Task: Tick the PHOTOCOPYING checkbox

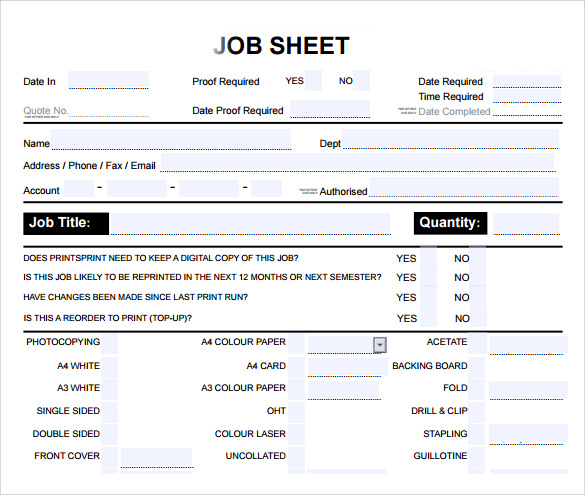Action: [109, 344]
